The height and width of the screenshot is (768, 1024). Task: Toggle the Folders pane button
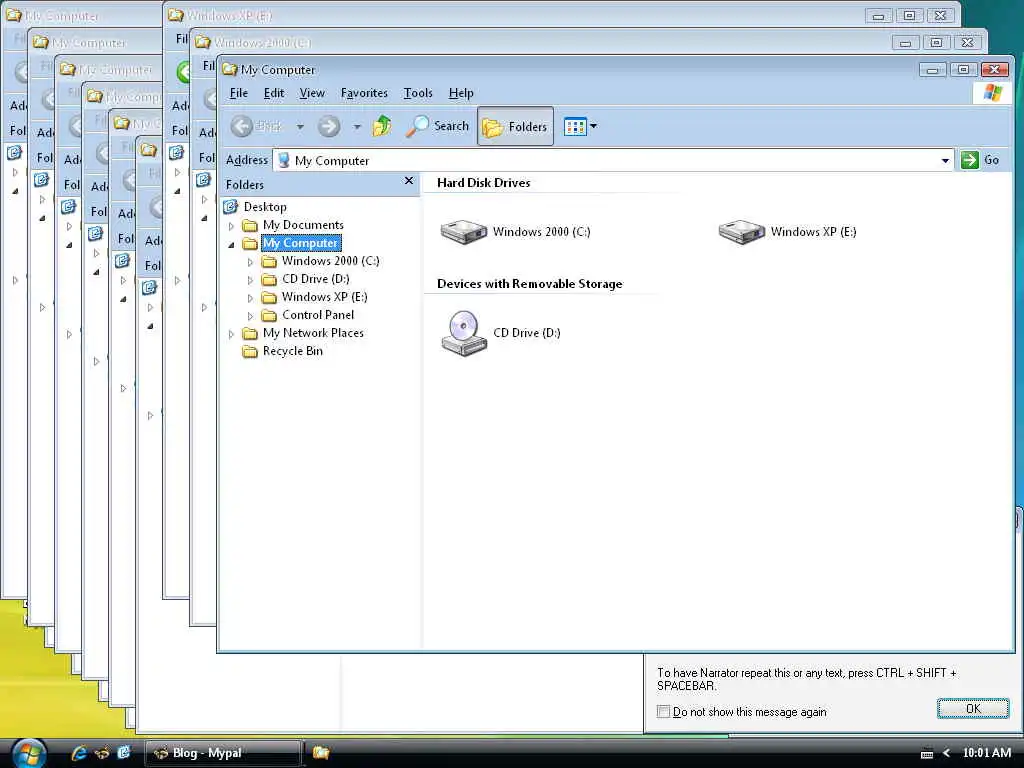515,126
